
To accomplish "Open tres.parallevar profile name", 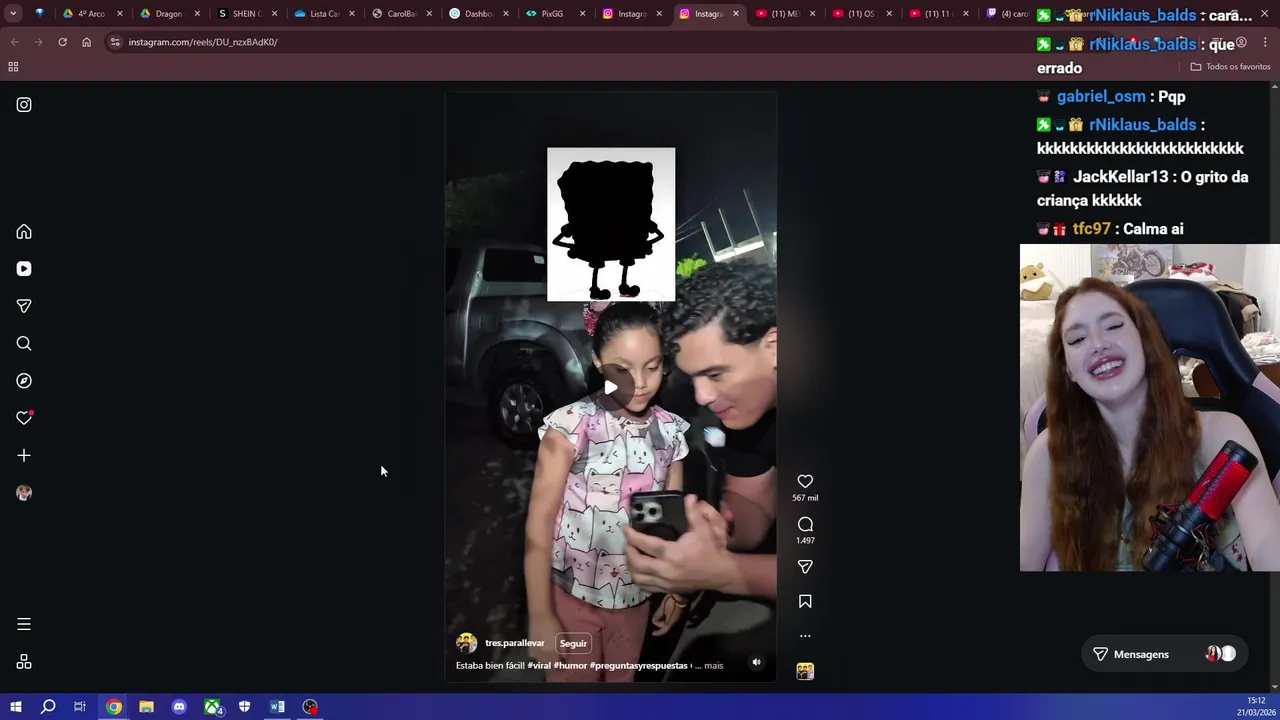I will [x=515, y=643].
